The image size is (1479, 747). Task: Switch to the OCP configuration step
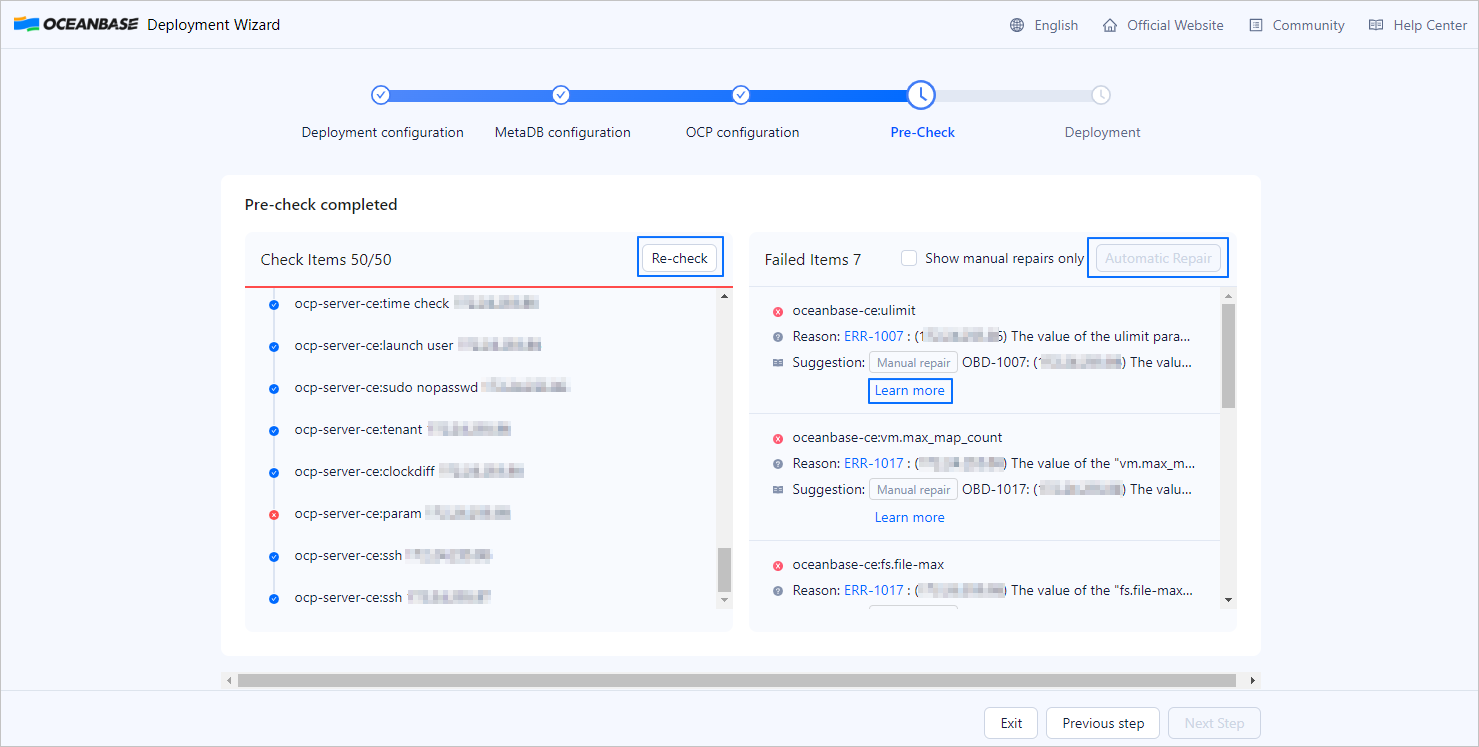741,95
